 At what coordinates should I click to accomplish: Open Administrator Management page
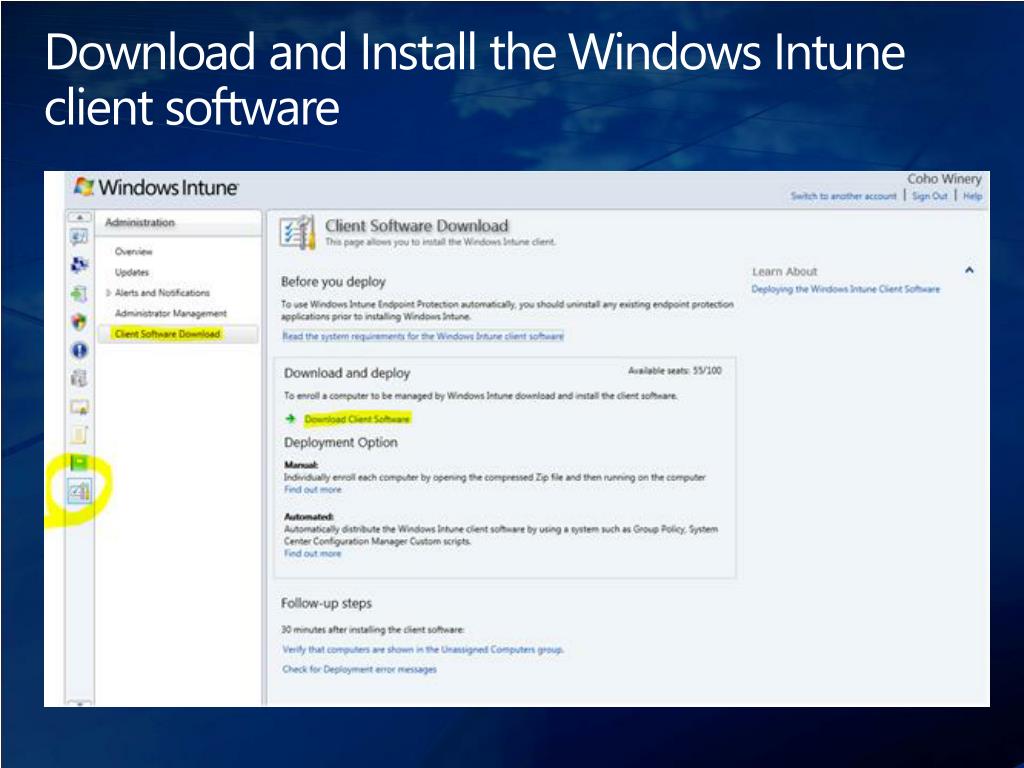tap(170, 313)
